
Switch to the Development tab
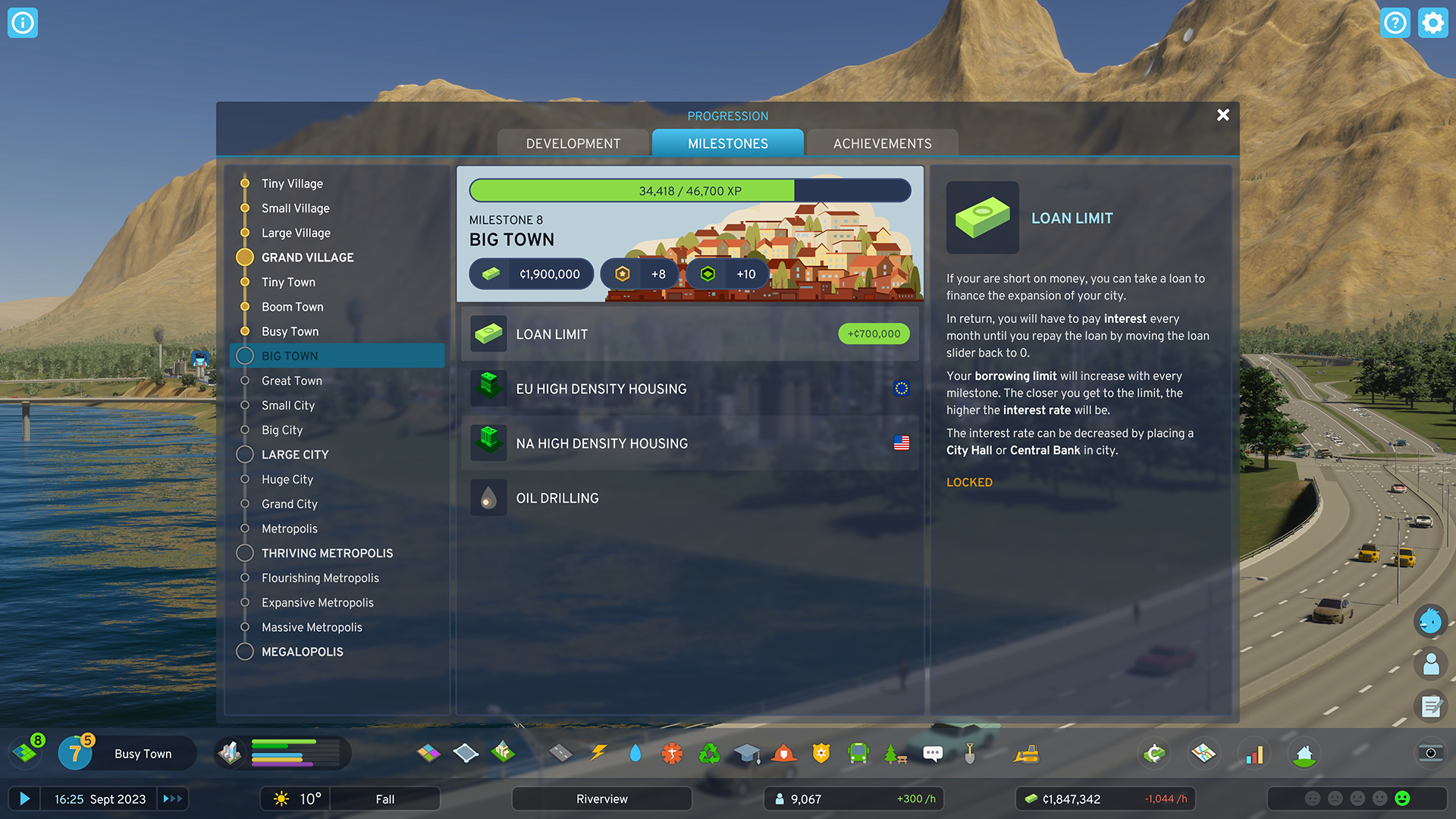click(x=573, y=142)
